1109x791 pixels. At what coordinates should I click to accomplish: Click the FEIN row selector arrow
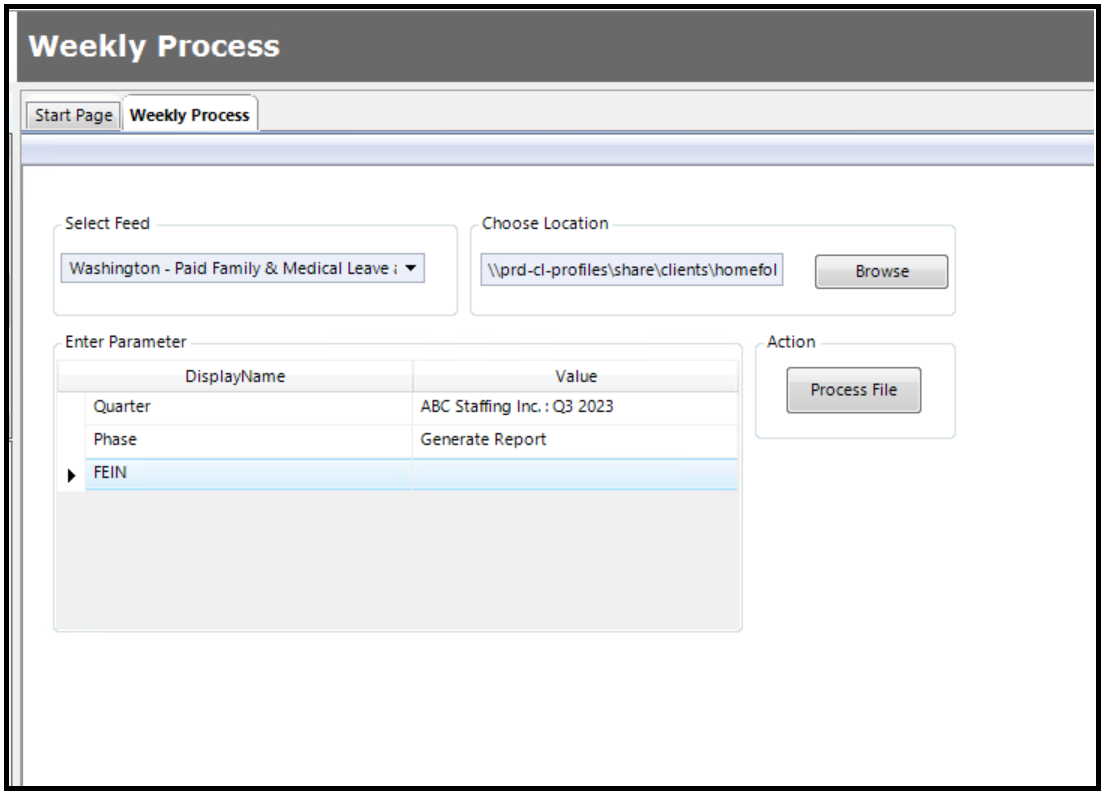pyautogui.click(x=71, y=475)
